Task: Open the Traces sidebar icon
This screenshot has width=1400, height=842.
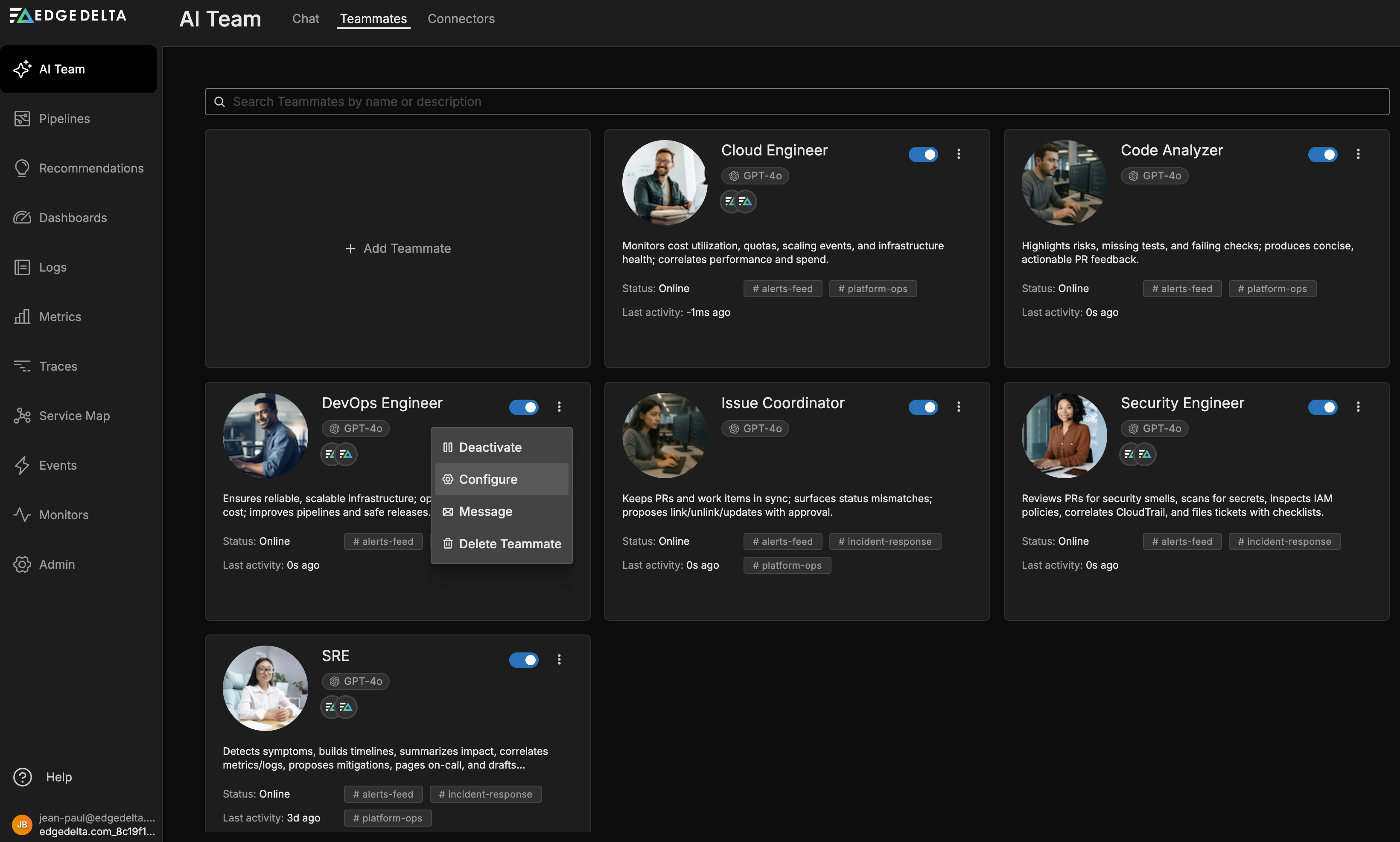Action: [22, 366]
